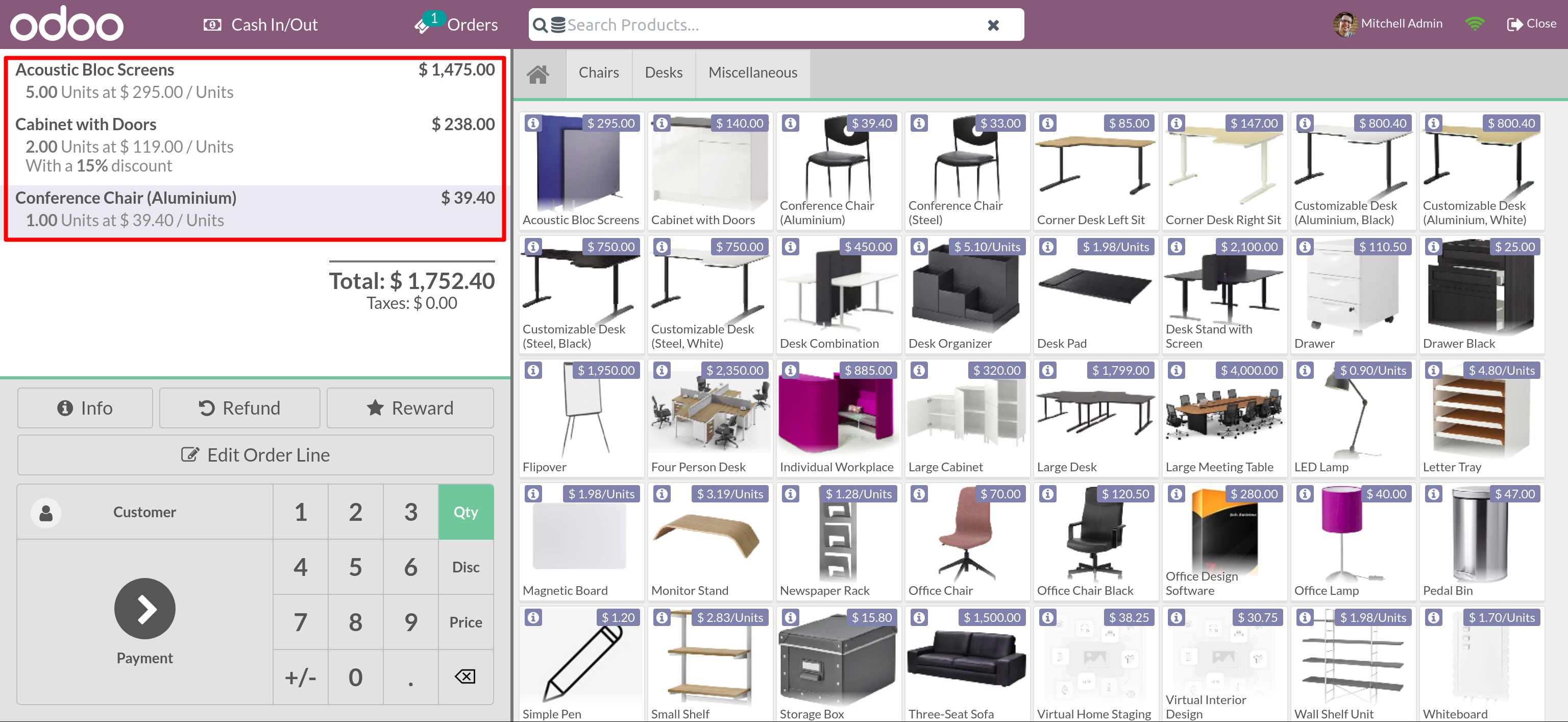
Task: Clear search with the X icon
Action: (x=993, y=25)
